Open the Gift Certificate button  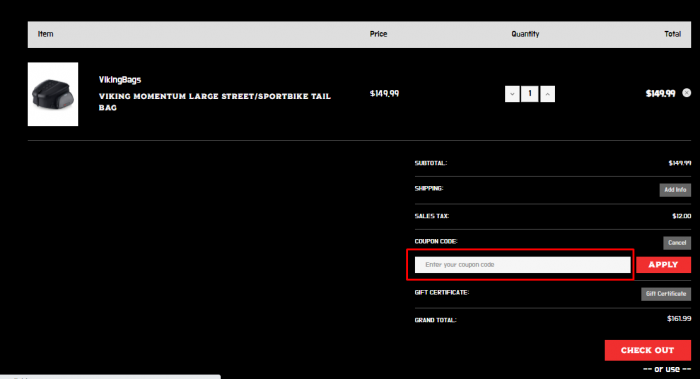coord(666,294)
